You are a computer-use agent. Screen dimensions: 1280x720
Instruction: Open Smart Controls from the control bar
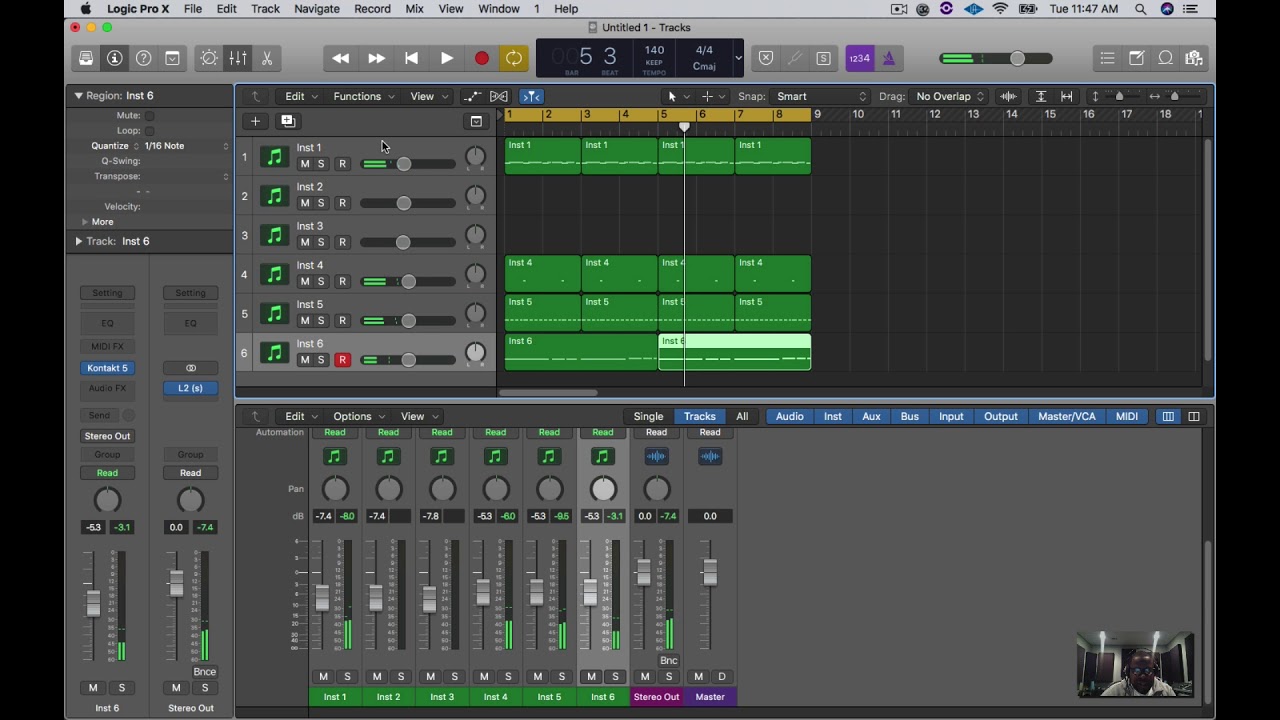[209, 58]
